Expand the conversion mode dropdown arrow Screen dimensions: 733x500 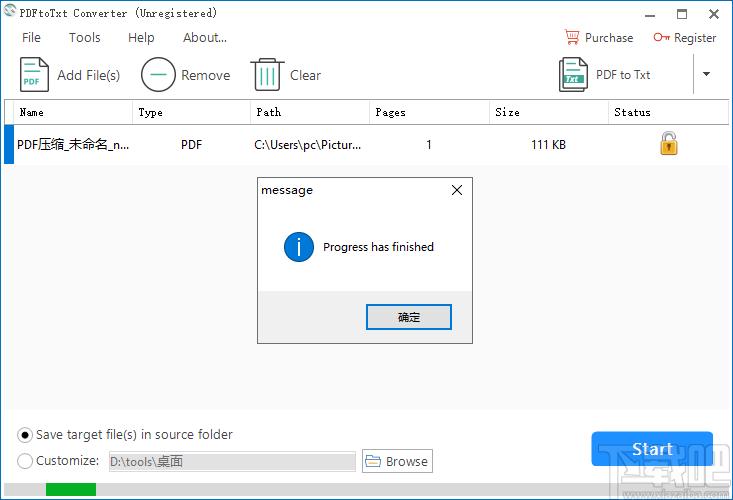pyautogui.click(x=706, y=74)
